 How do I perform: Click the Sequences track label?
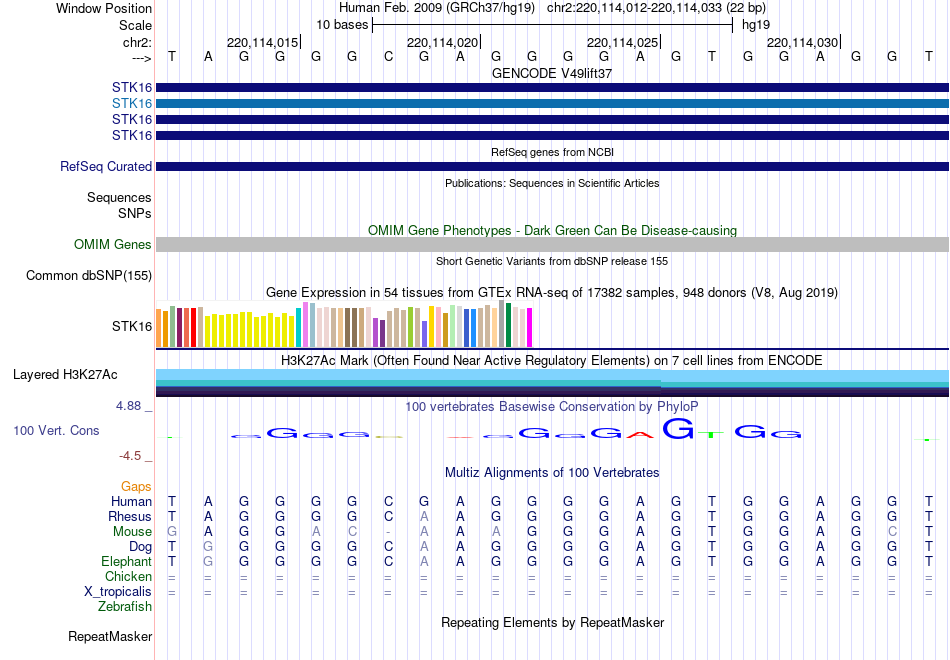(x=119, y=198)
